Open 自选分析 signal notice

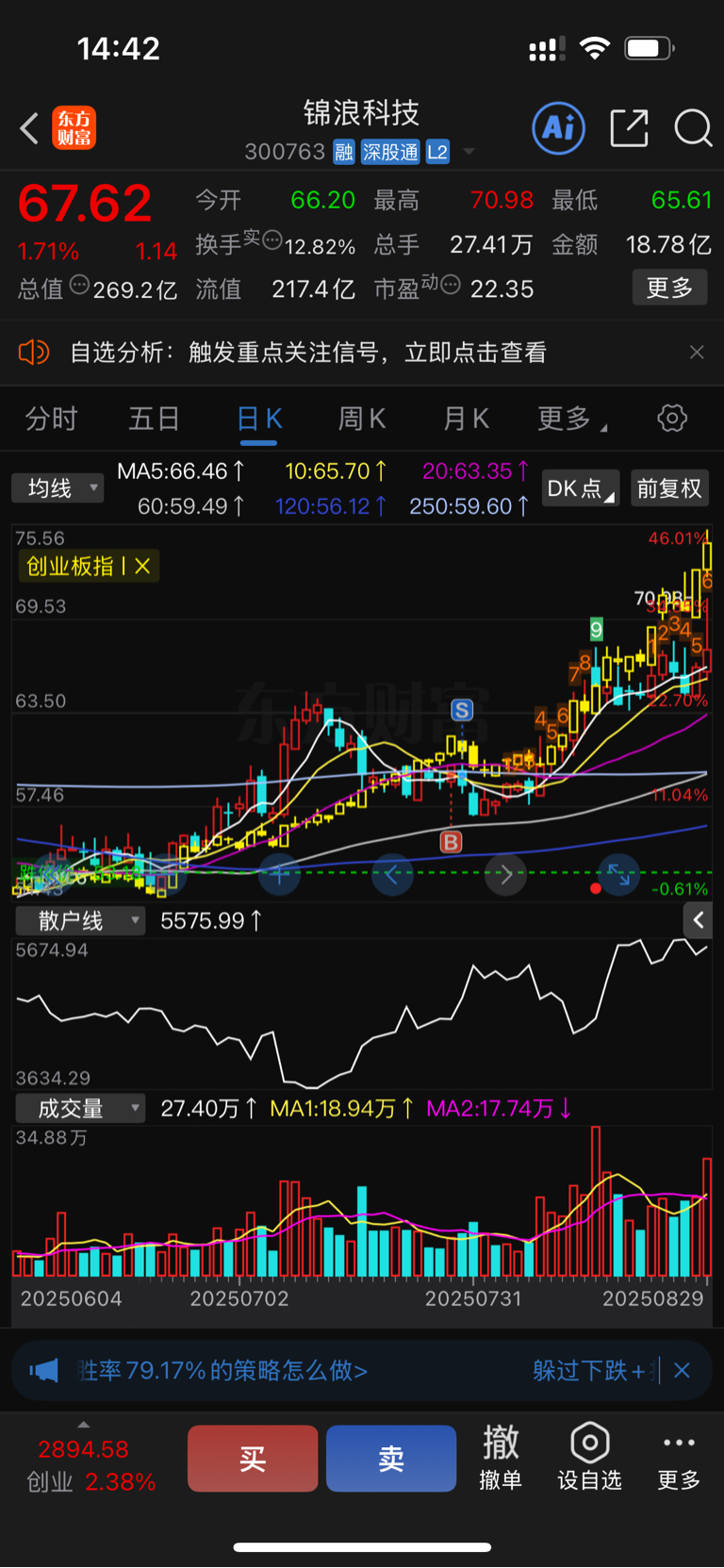(308, 353)
